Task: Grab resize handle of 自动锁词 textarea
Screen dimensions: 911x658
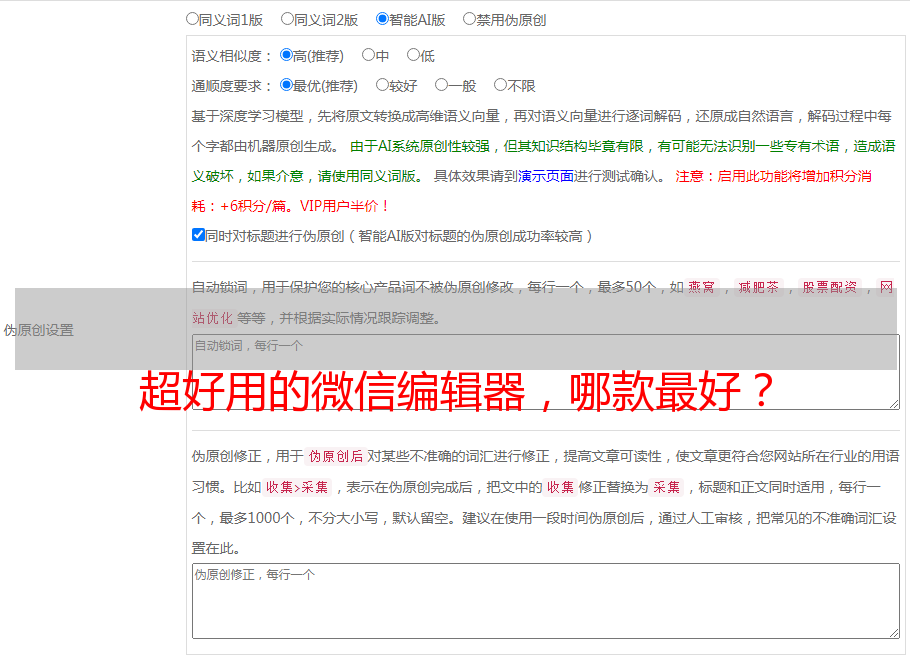Action: click(894, 404)
